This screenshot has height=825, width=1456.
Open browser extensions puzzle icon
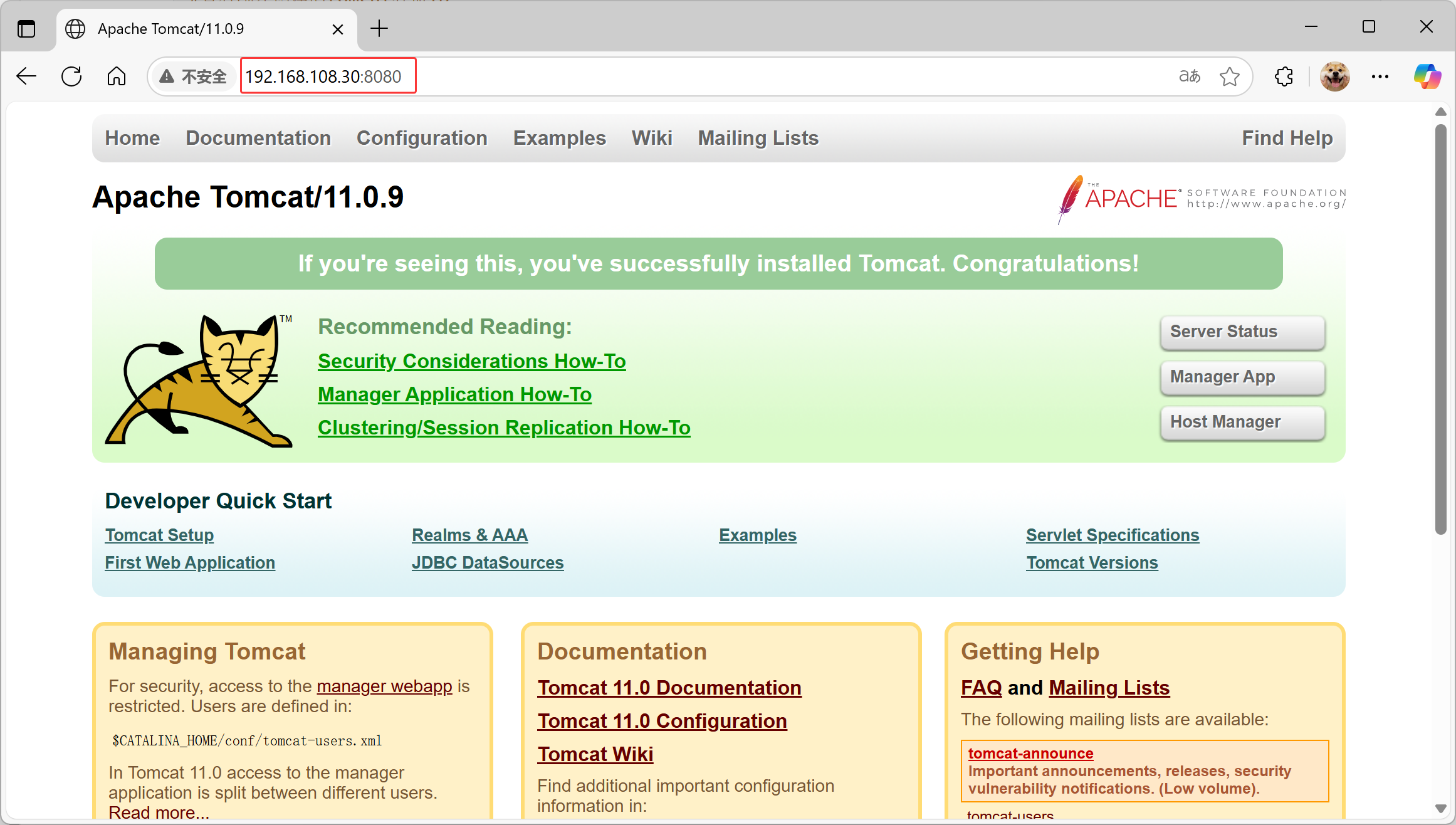click(1284, 76)
